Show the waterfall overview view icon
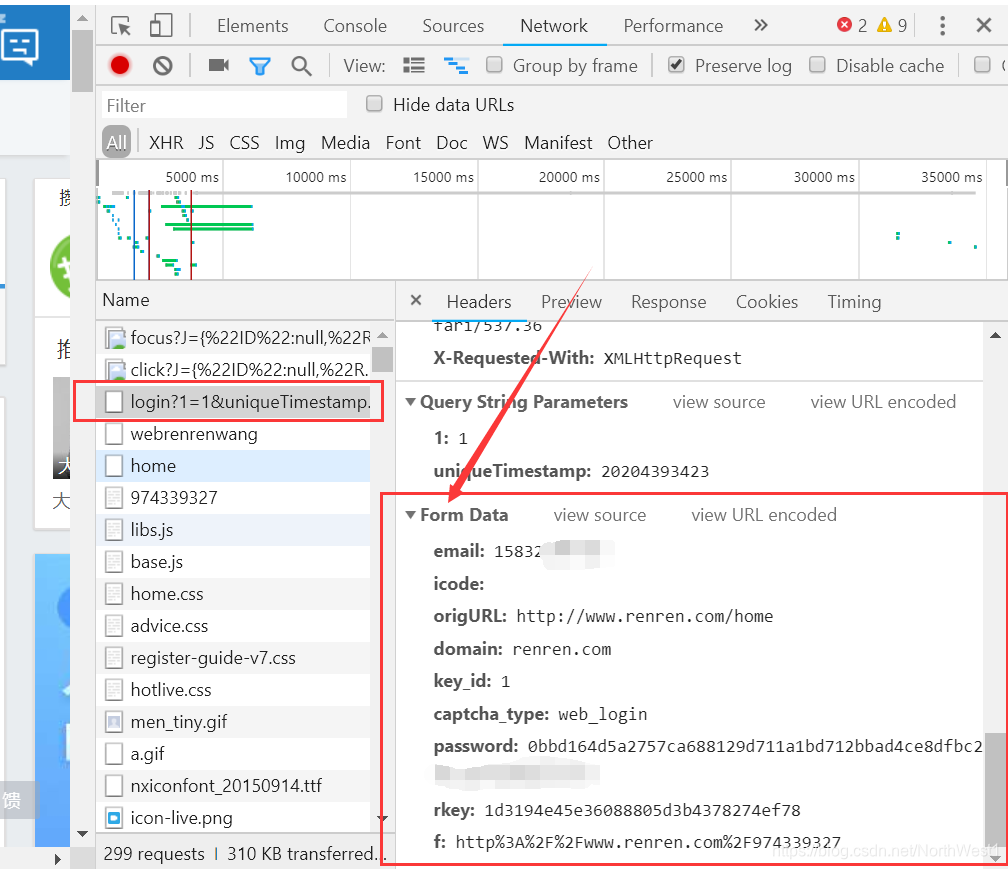The image size is (1008, 869). (456, 65)
